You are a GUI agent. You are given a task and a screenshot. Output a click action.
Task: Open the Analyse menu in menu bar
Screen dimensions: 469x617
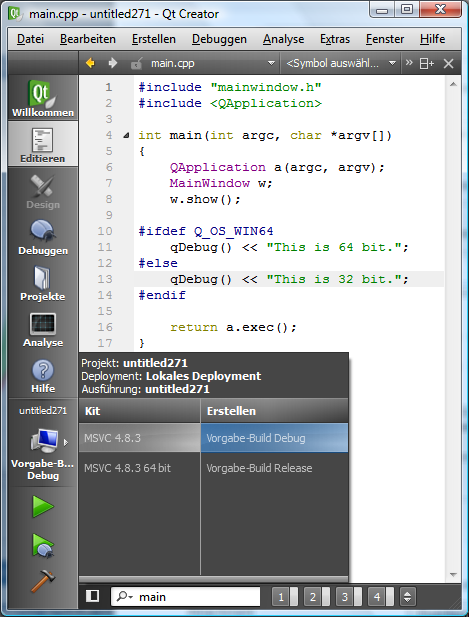coord(283,39)
